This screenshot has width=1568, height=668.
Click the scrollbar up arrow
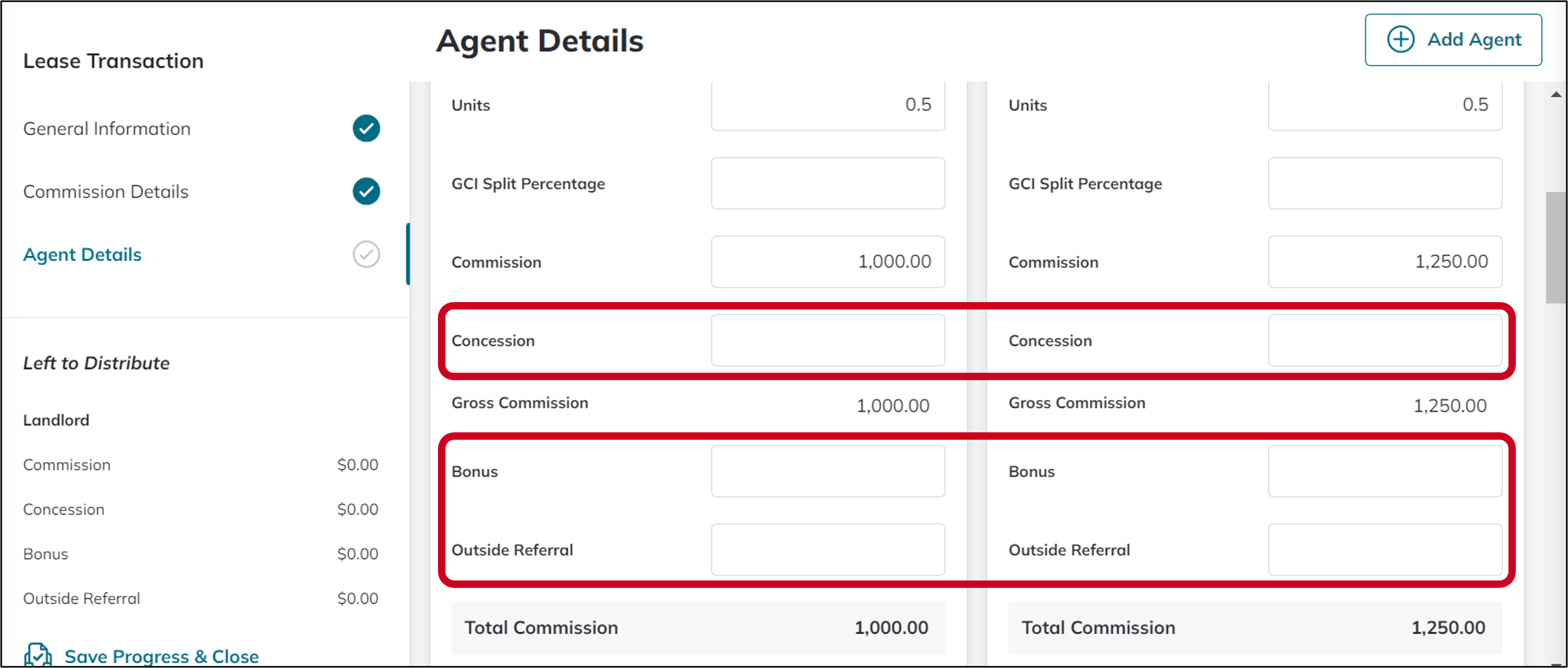coord(1556,94)
